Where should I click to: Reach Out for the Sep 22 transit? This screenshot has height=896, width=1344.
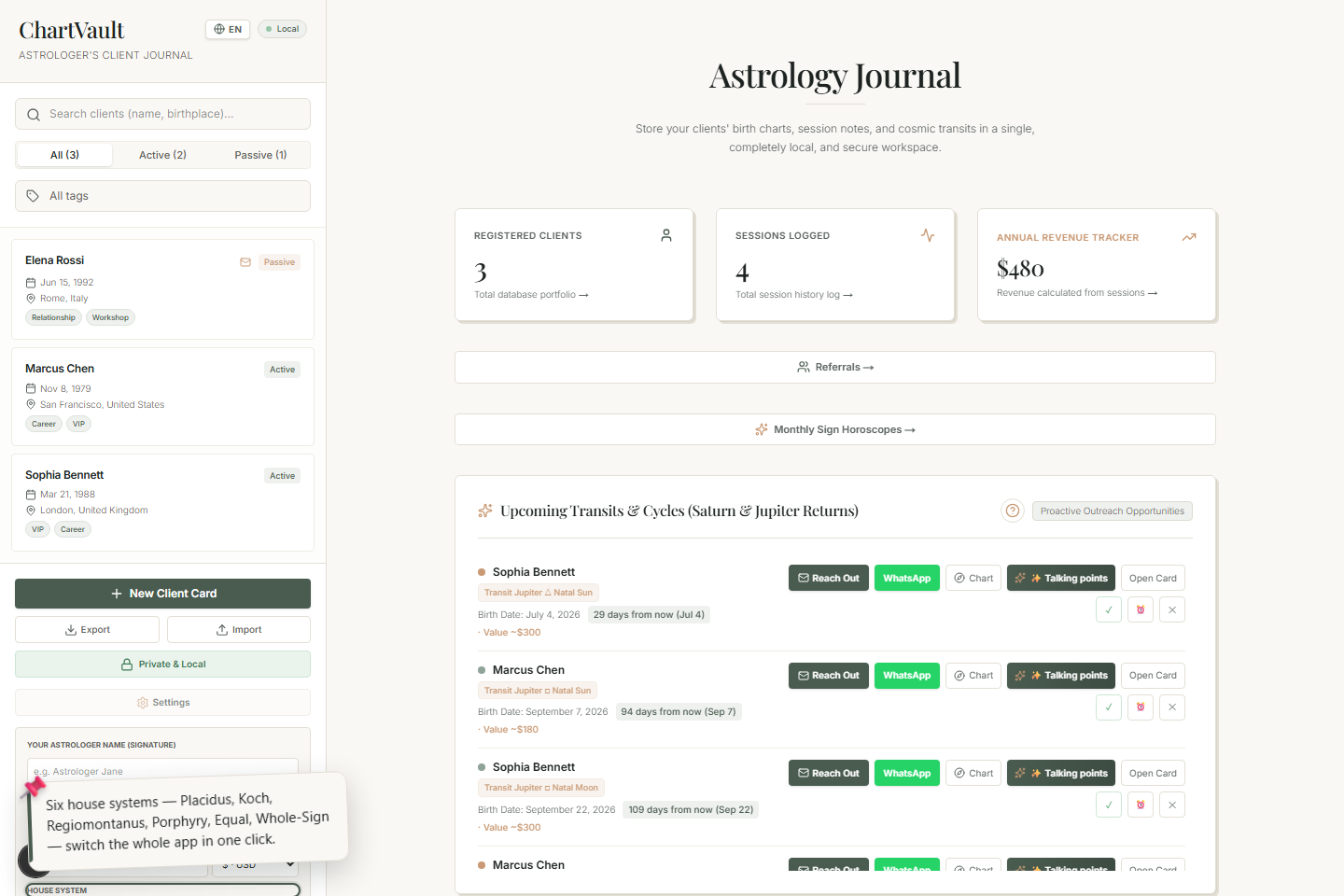tap(829, 773)
